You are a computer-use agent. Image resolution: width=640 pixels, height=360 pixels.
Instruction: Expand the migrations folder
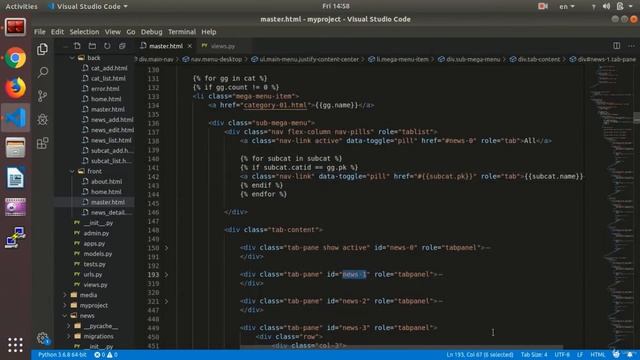(69, 336)
